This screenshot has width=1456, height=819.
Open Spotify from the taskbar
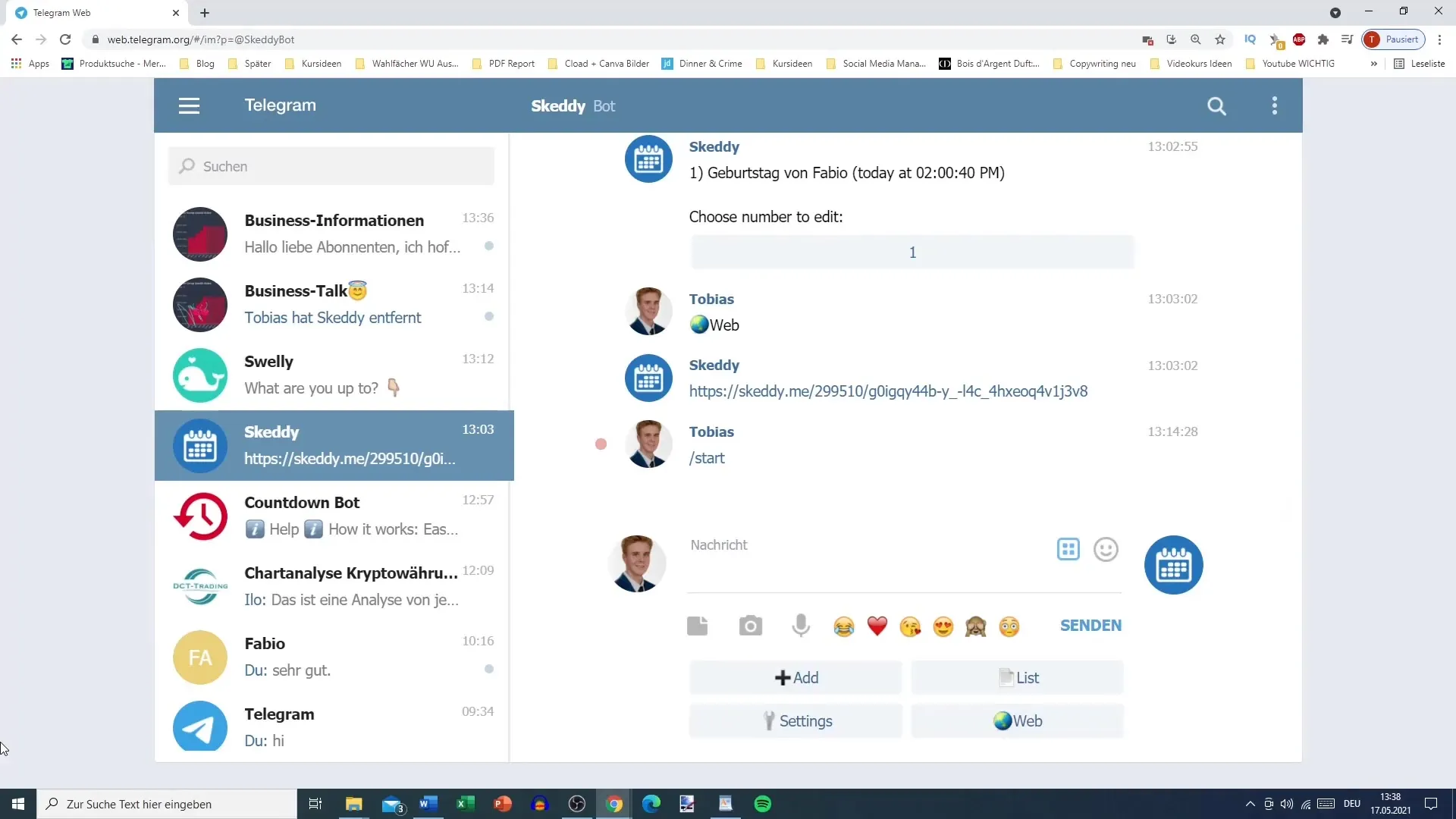[763, 804]
